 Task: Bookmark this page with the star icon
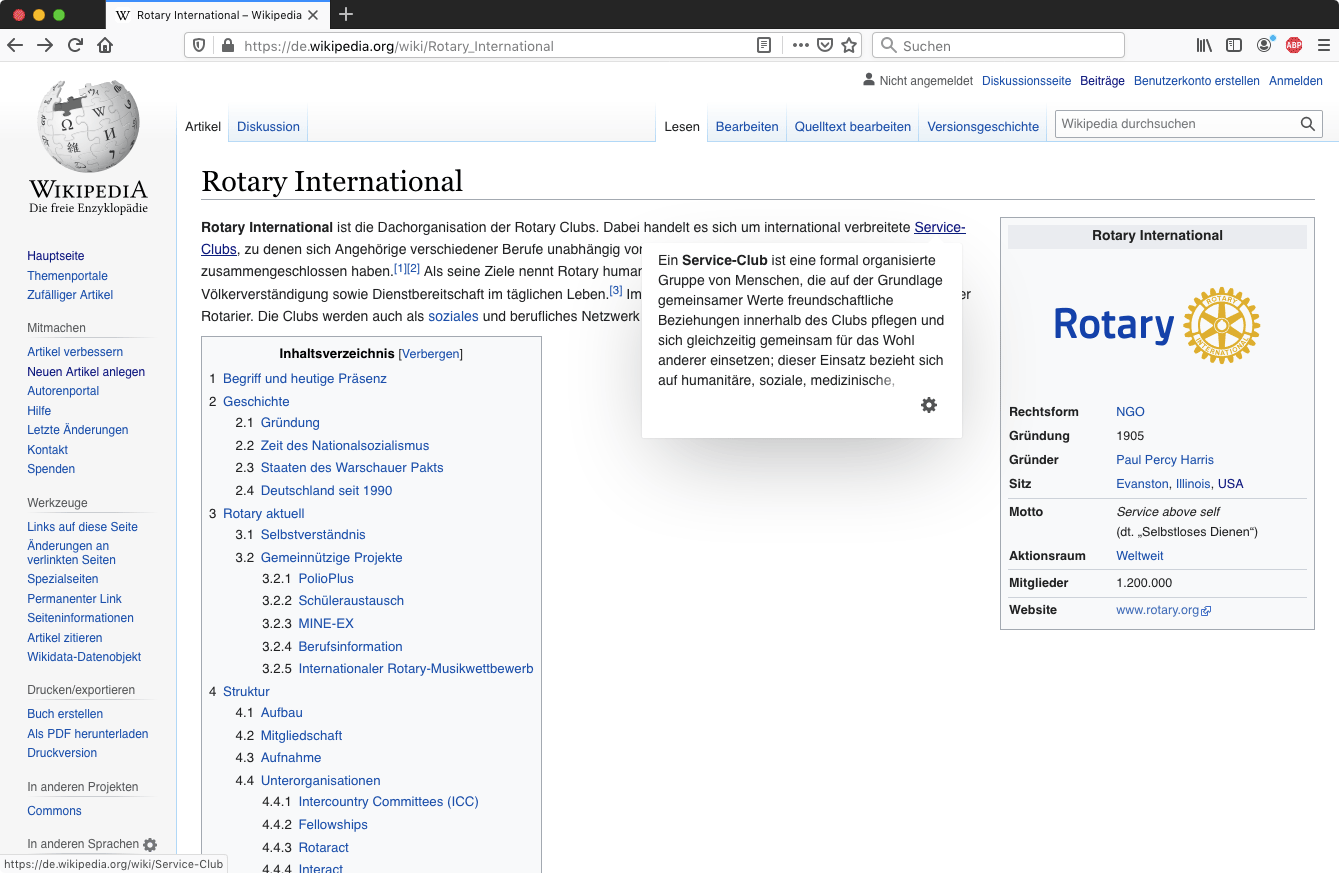849,45
